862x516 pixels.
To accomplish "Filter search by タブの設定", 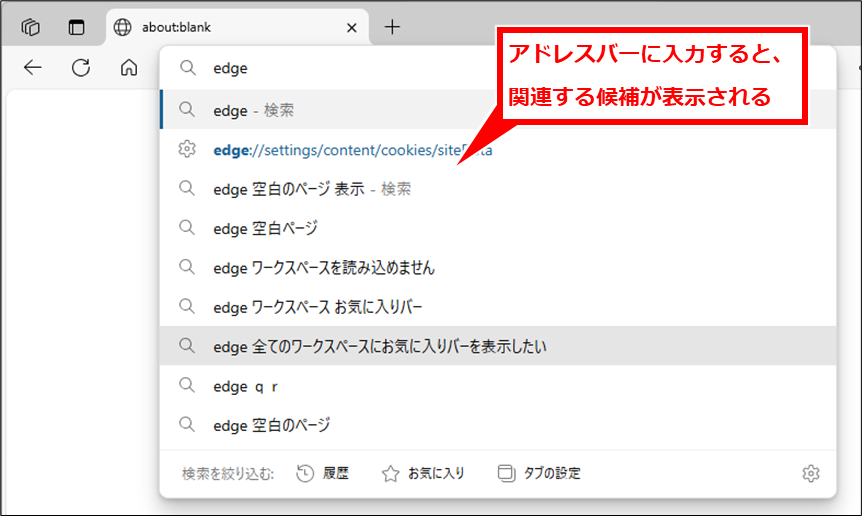I will (x=539, y=473).
